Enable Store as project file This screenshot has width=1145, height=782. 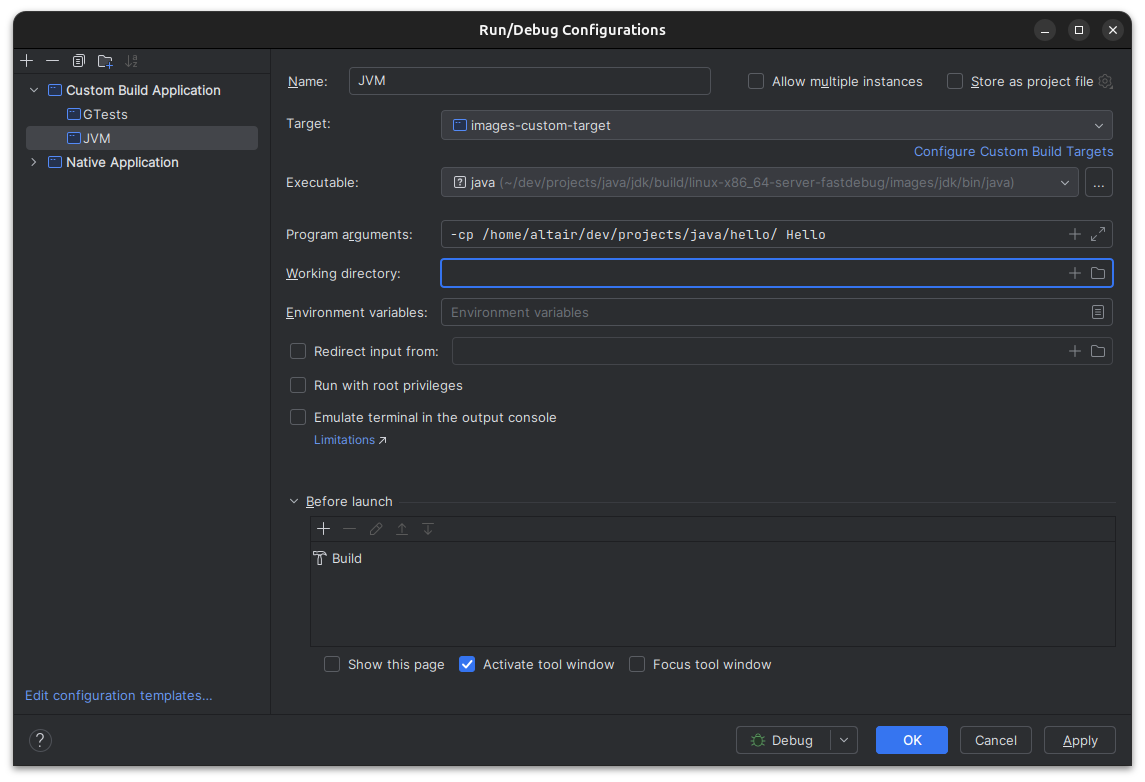coord(955,81)
